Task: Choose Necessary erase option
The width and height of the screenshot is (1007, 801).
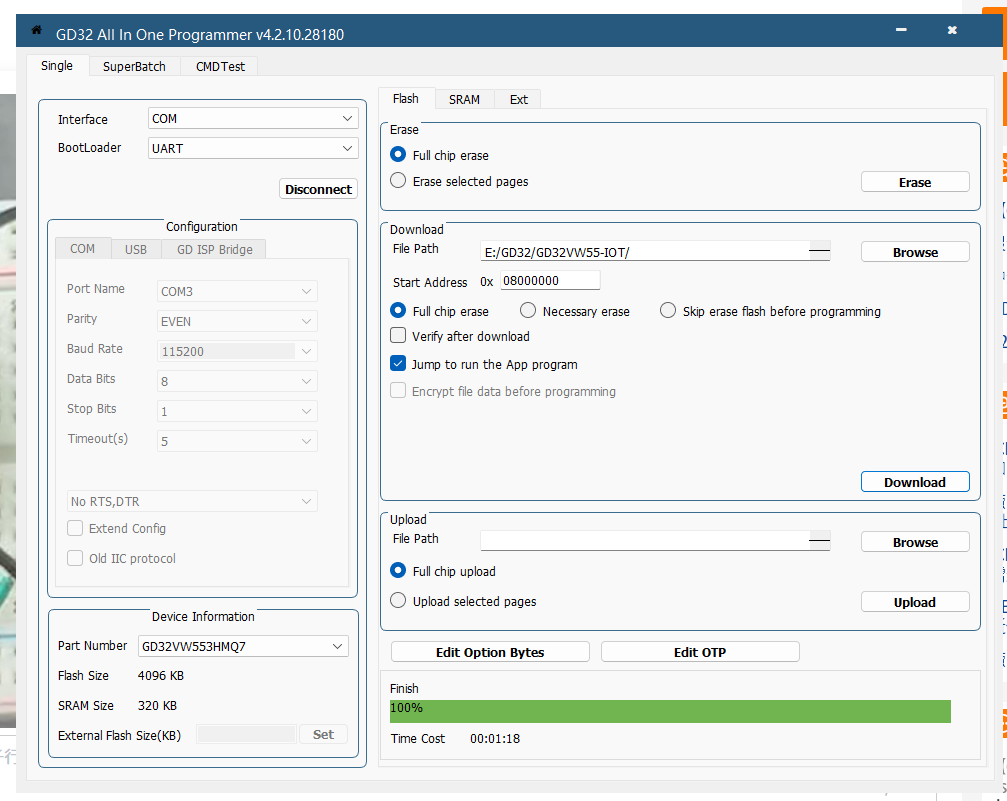Action: 528,311
